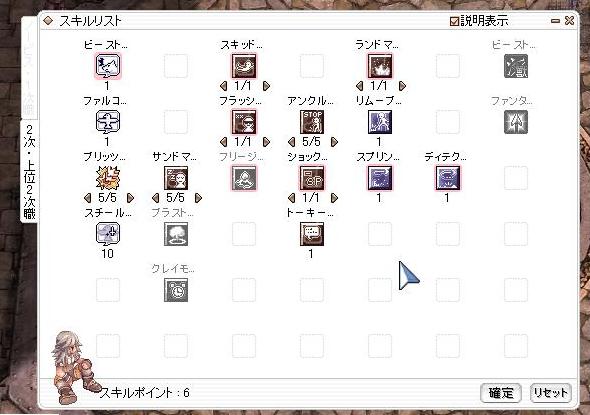Decrease Ankle Snare level with left arrow
The image size is (590, 415).
(291, 142)
